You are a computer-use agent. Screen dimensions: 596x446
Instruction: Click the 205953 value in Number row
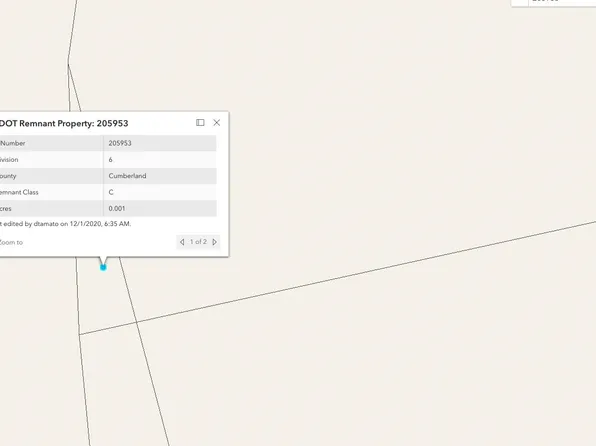[120, 143]
